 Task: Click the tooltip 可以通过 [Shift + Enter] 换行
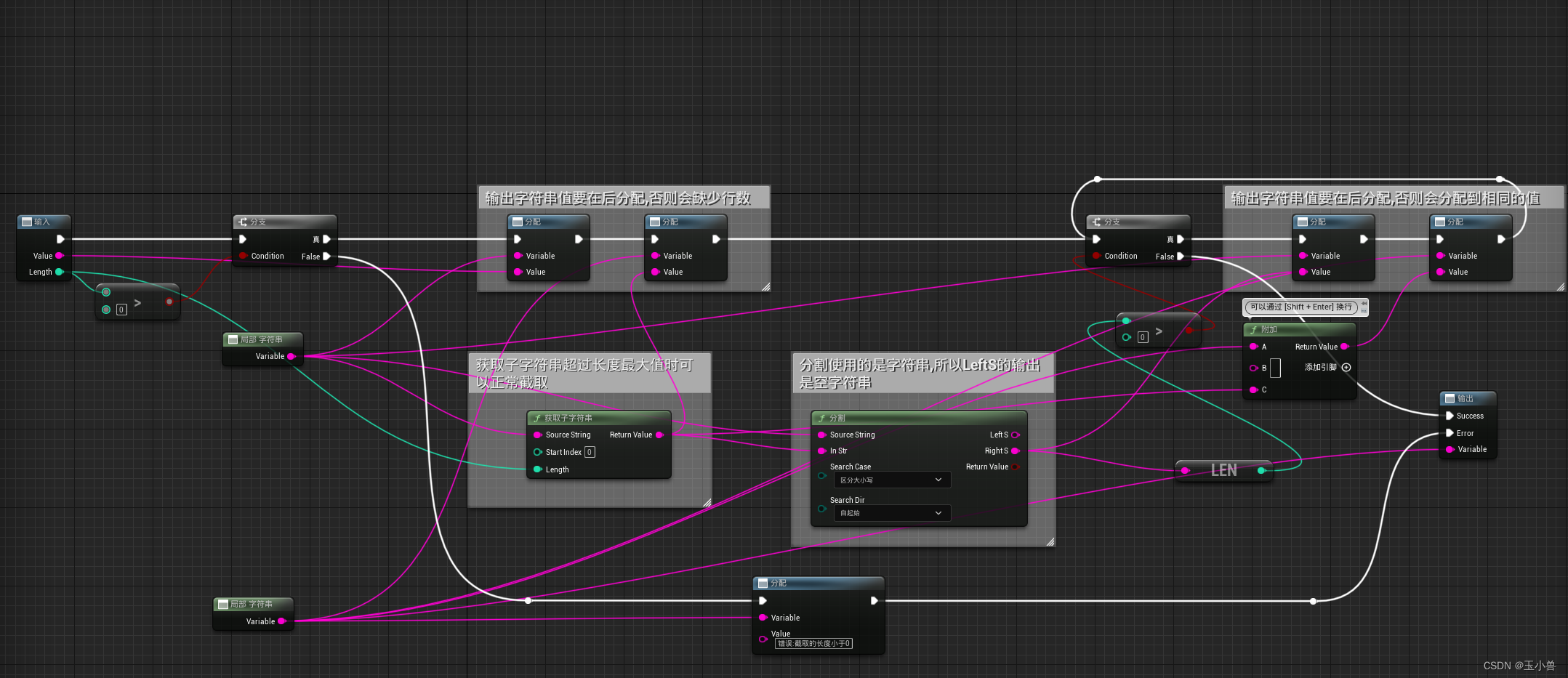[x=1301, y=307]
